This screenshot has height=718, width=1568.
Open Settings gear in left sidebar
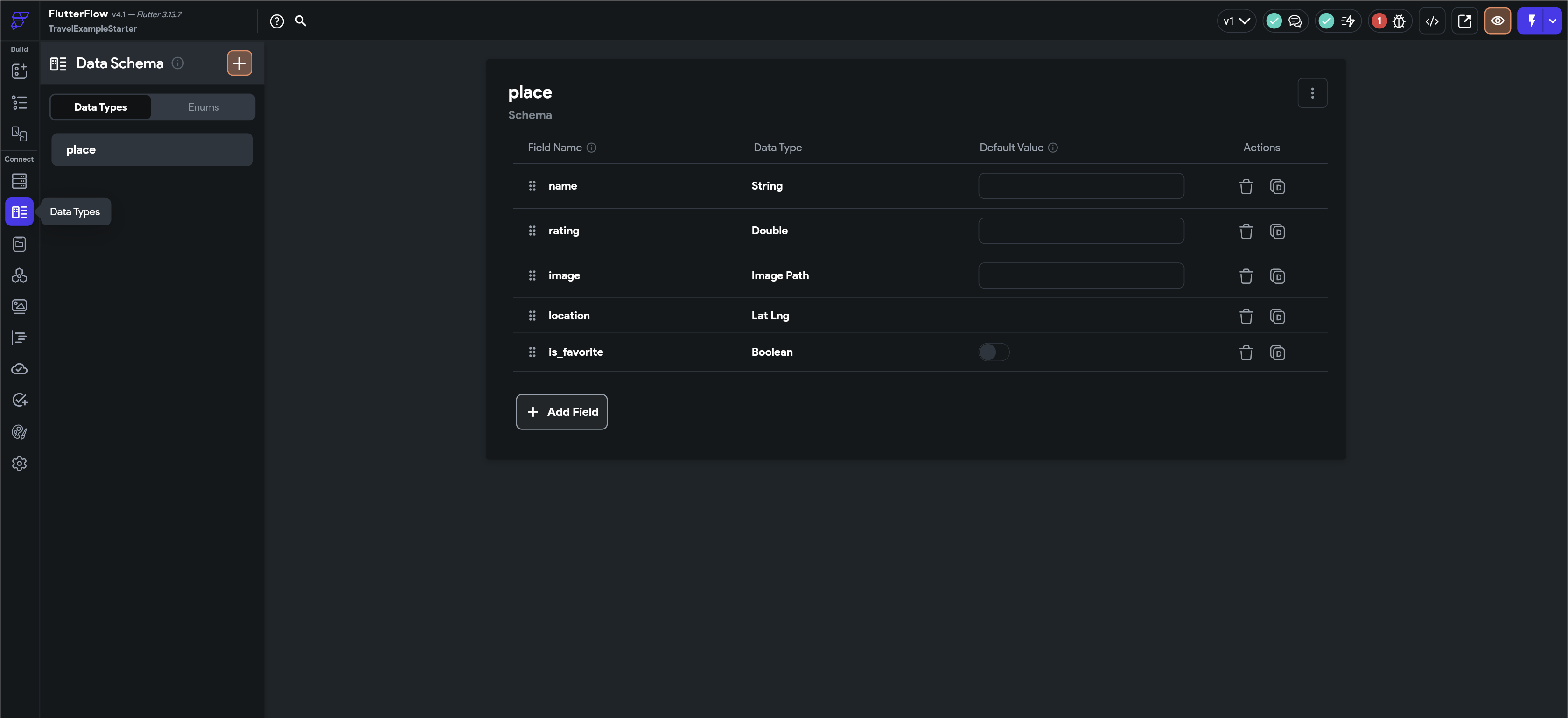point(20,464)
